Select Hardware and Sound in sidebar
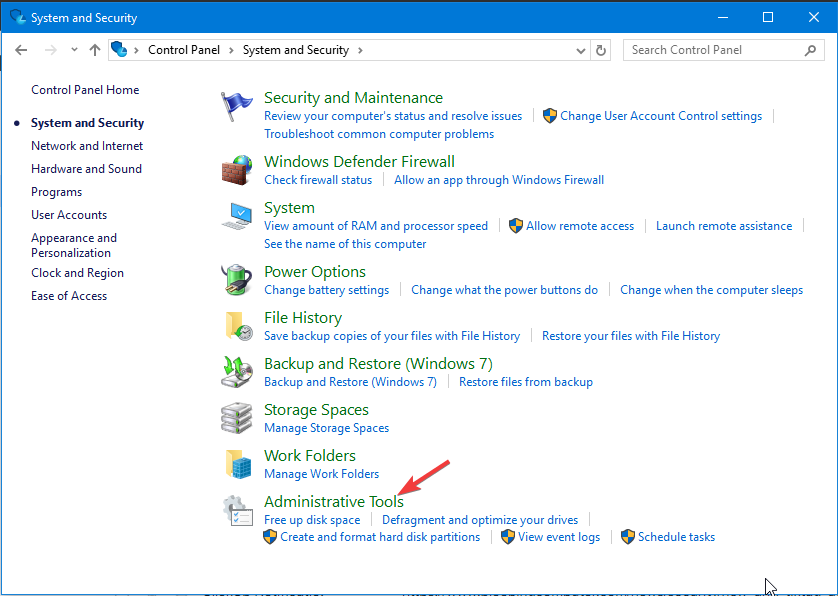The height and width of the screenshot is (596, 838). [x=87, y=169]
